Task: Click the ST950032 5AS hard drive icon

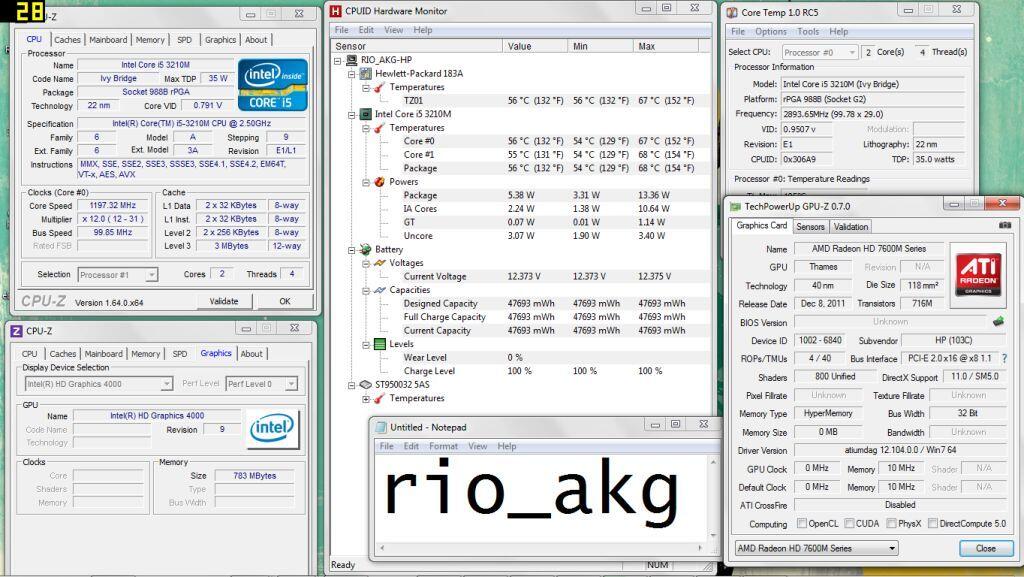Action: coord(366,384)
